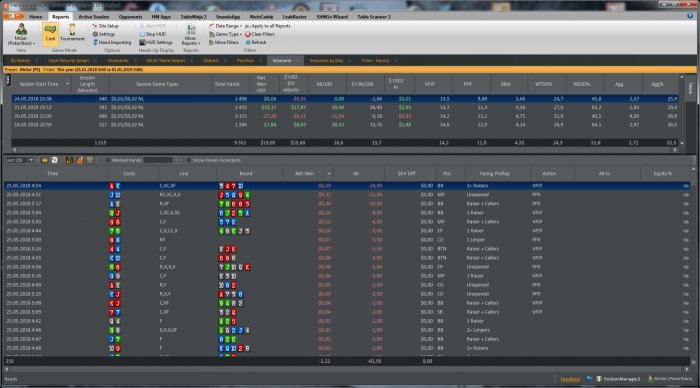Click the replay hands icon in hand toolbar

click(x=44, y=160)
